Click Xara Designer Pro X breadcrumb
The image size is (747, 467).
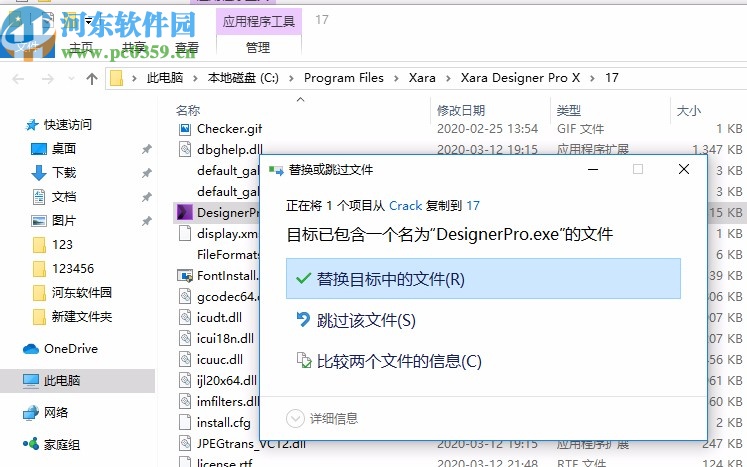pyautogui.click(x=520, y=78)
